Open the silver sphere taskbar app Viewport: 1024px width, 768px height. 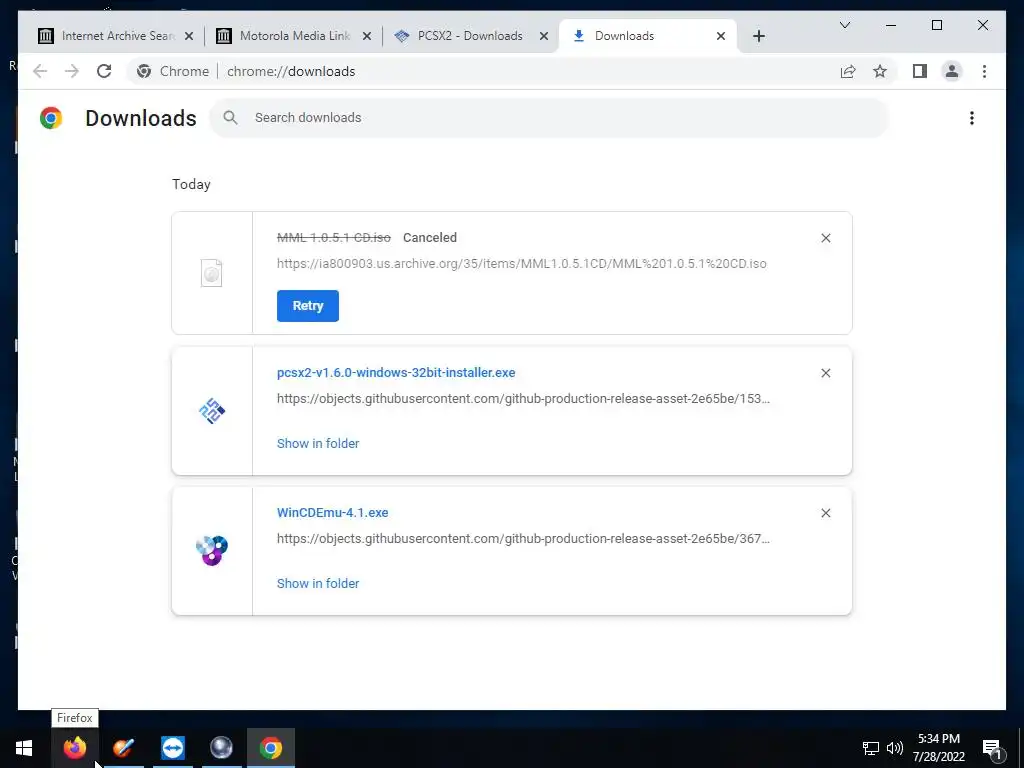(x=221, y=748)
